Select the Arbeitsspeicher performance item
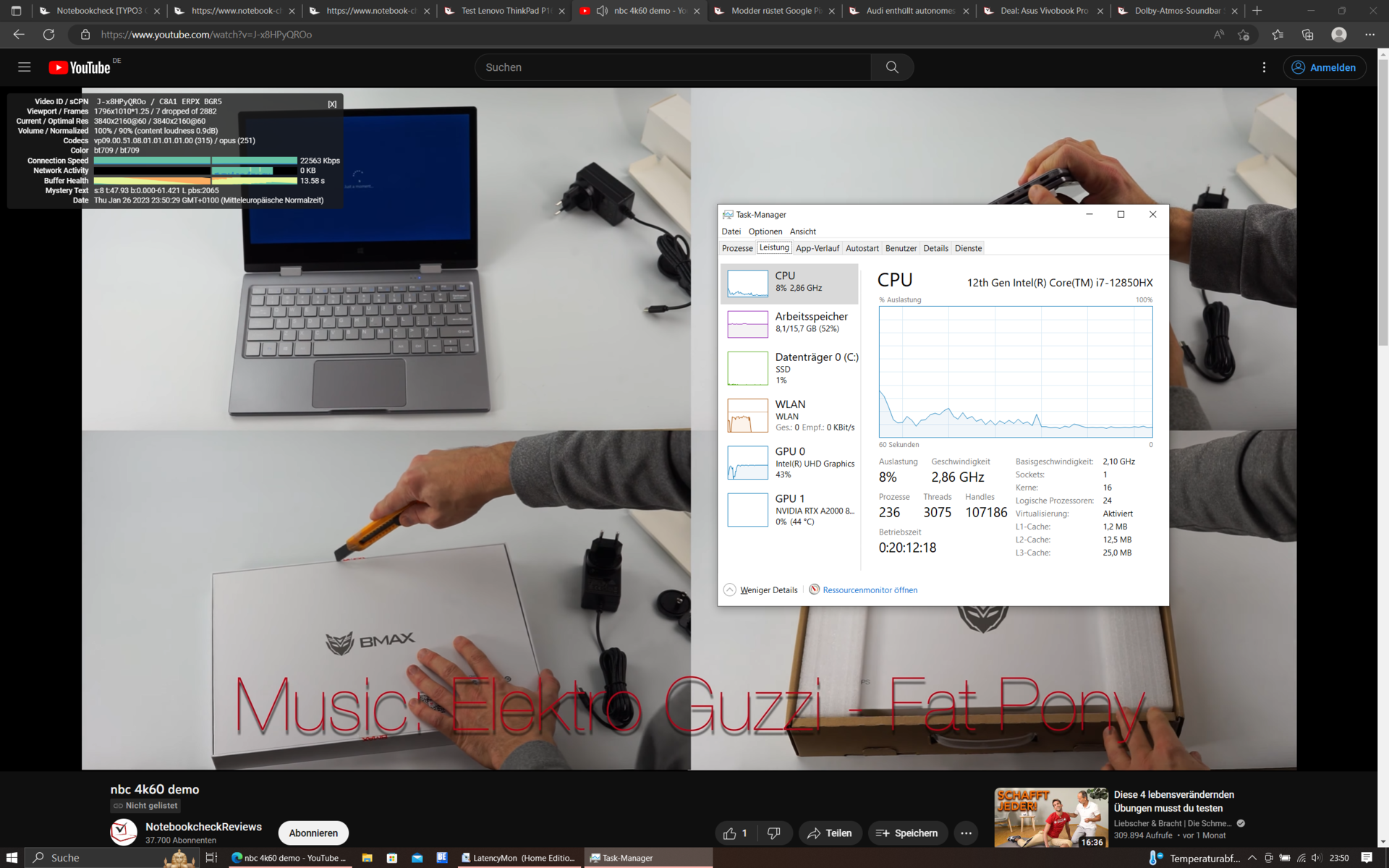Image resolution: width=1389 pixels, height=868 pixels. pyautogui.click(x=789, y=324)
